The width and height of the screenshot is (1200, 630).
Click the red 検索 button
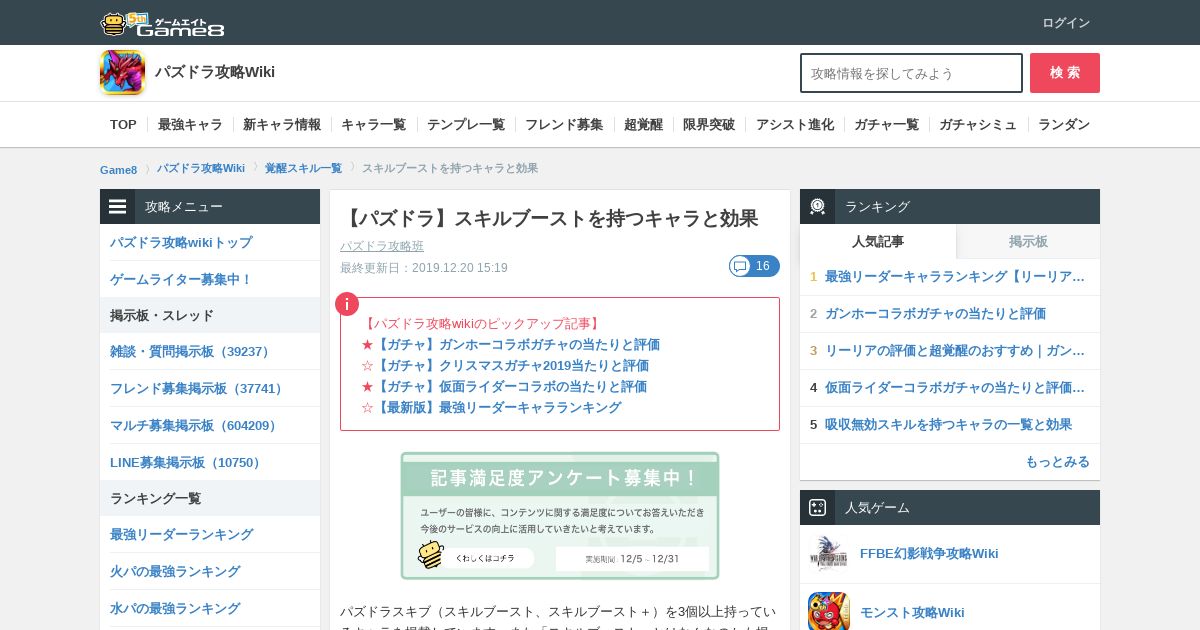(x=1065, y=73)
